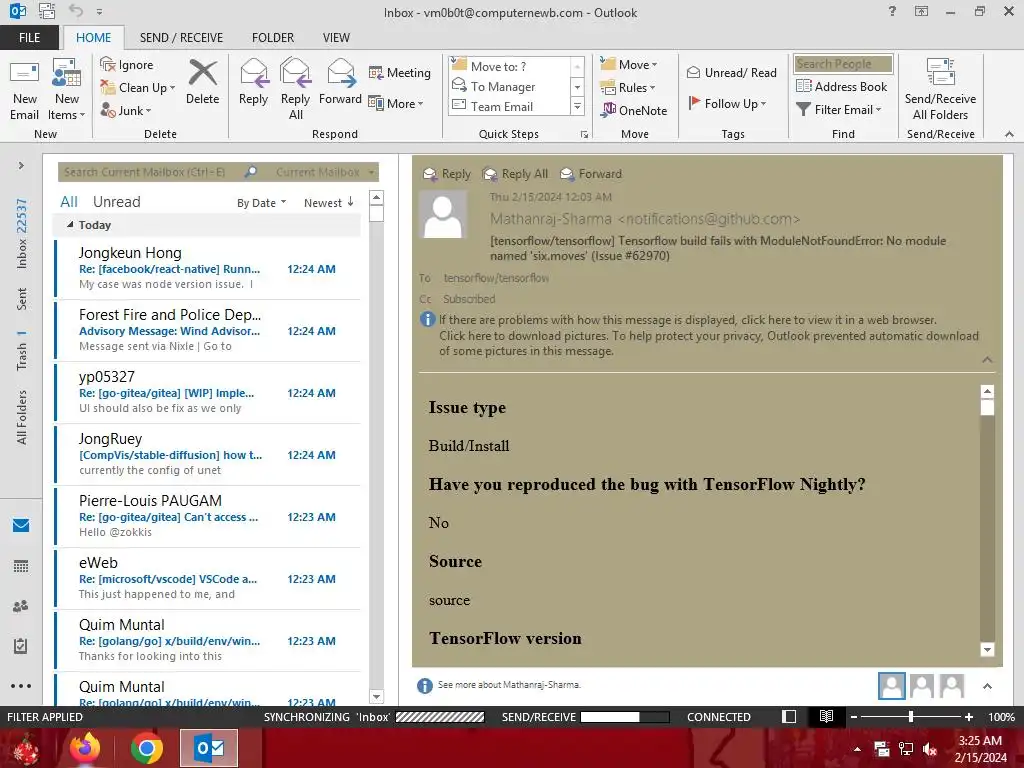Viewport: 1024px width, 768px height.
Task: Show All messages filter
Action: [69, 202]
